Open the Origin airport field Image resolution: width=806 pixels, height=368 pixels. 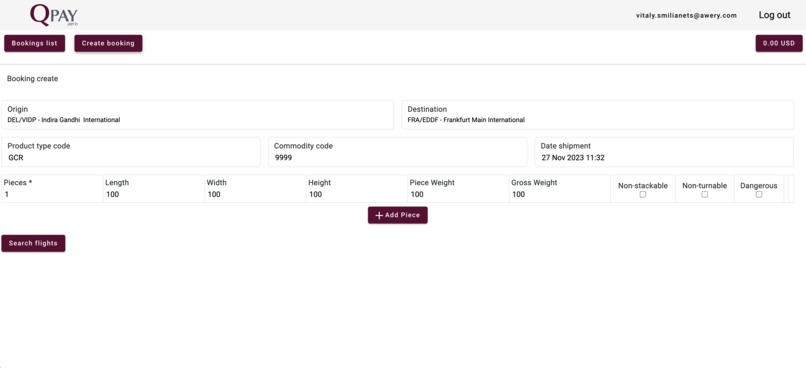(197, 115)
